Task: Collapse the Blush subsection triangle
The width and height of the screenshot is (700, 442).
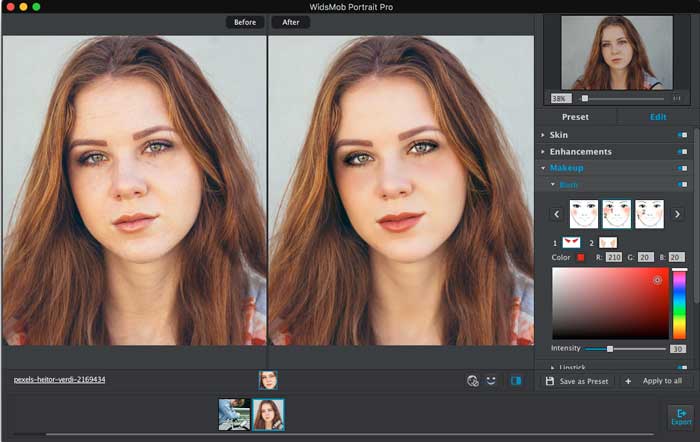Action: point(553,184)
